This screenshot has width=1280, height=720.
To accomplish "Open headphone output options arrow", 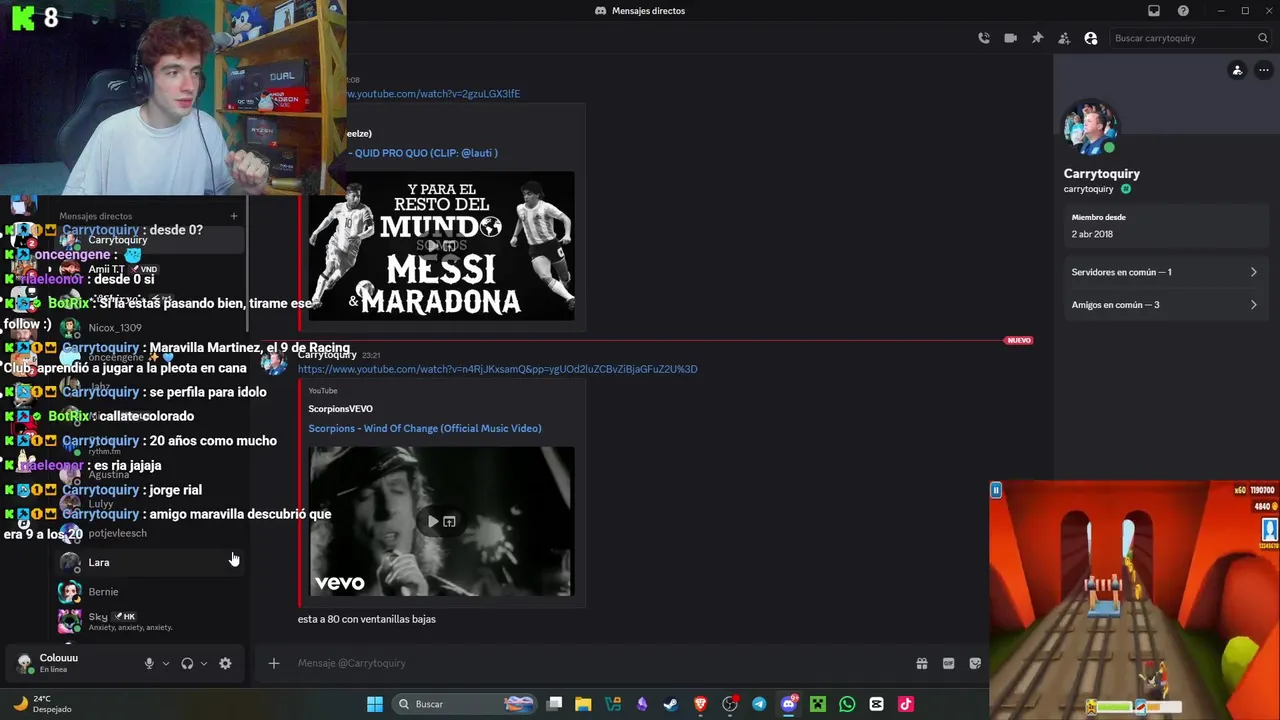I will point(204,663).
